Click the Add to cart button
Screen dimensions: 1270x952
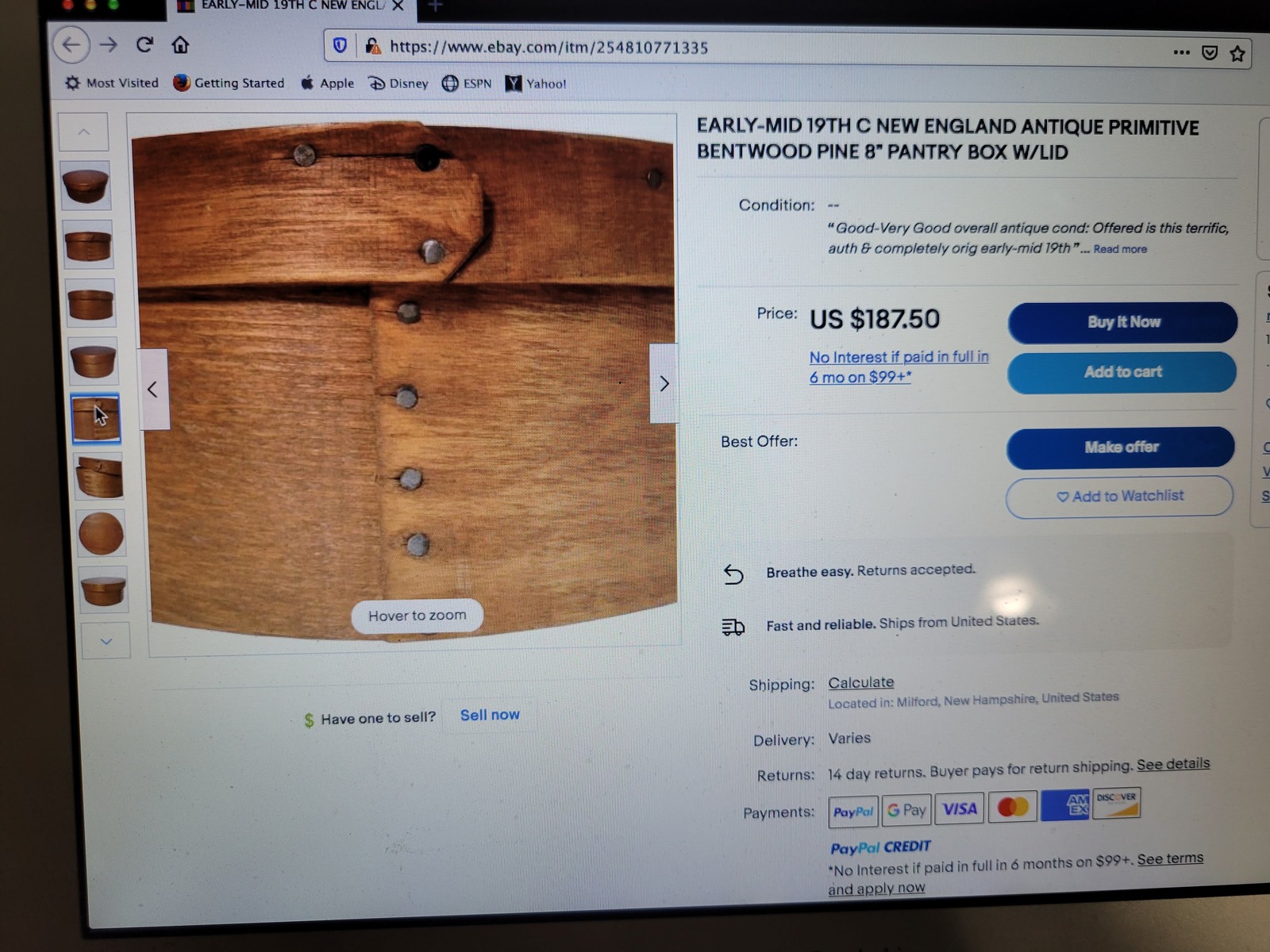pyautogui.click(x=1122, y=372)
